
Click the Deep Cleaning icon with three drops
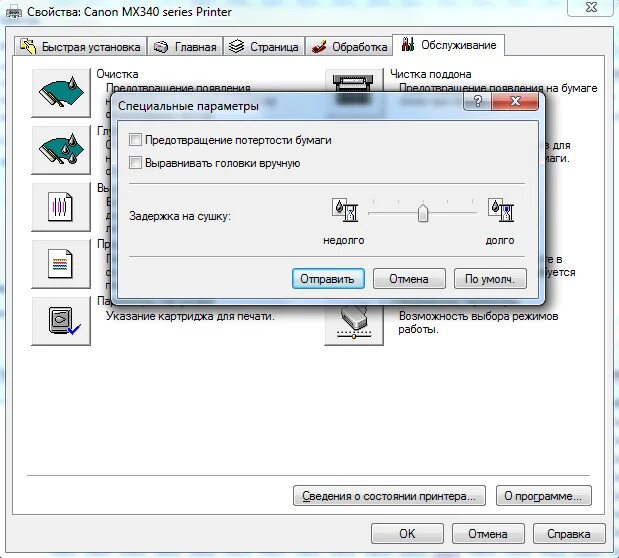pyautogui.click(x=61, y=150)
